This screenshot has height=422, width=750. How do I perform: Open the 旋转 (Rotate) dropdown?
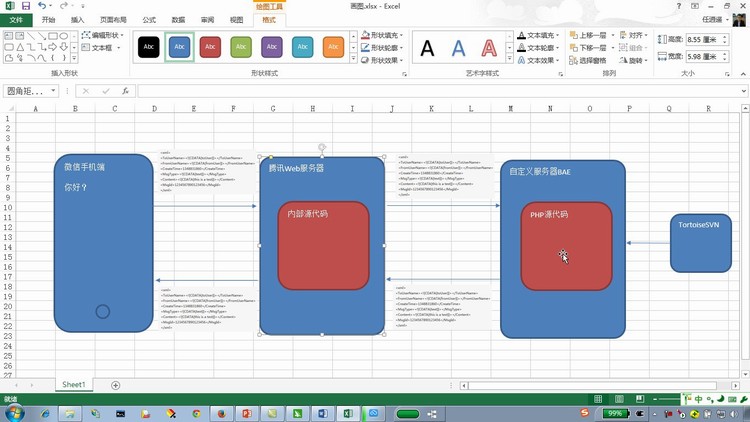tap(633, 60)
